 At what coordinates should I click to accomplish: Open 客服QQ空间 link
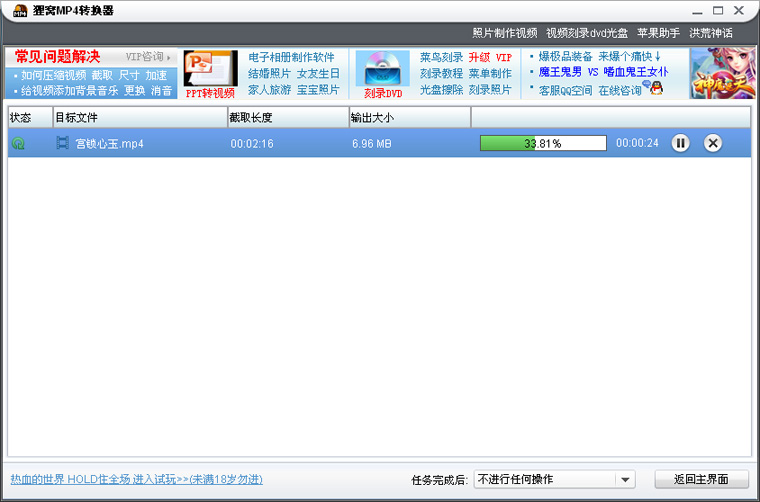[565, 91]
